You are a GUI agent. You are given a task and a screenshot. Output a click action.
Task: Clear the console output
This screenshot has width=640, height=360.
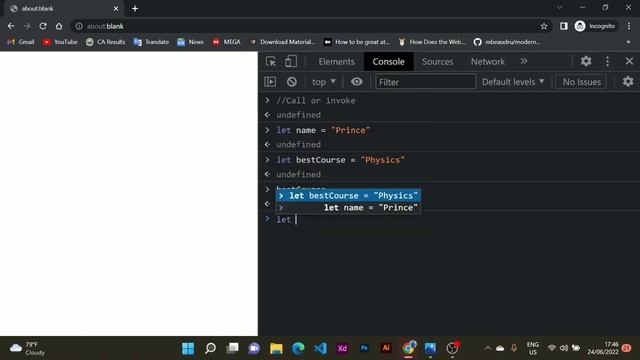point(291,82)
